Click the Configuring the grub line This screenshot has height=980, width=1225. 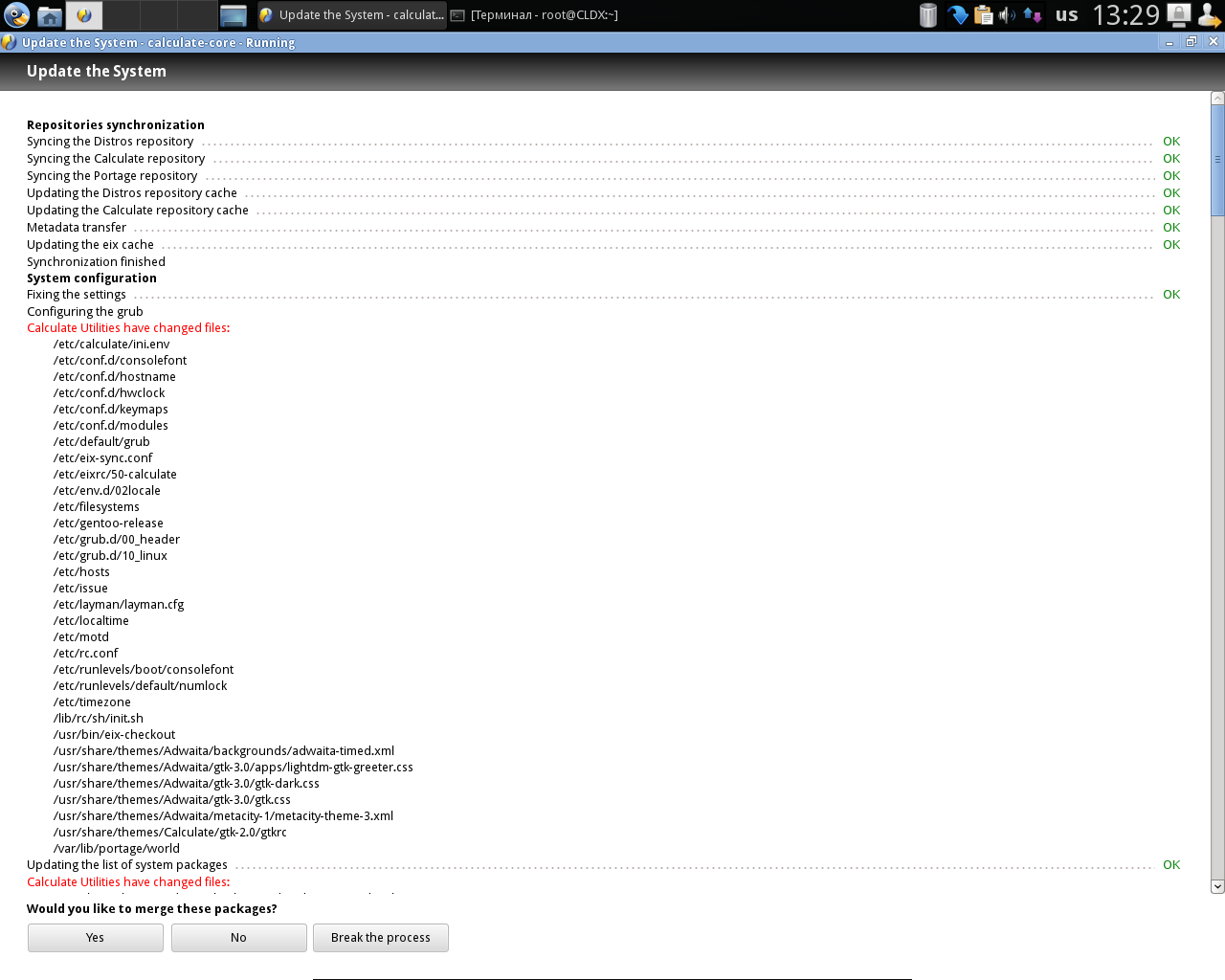pyautogui.click(x=85, y=312)
